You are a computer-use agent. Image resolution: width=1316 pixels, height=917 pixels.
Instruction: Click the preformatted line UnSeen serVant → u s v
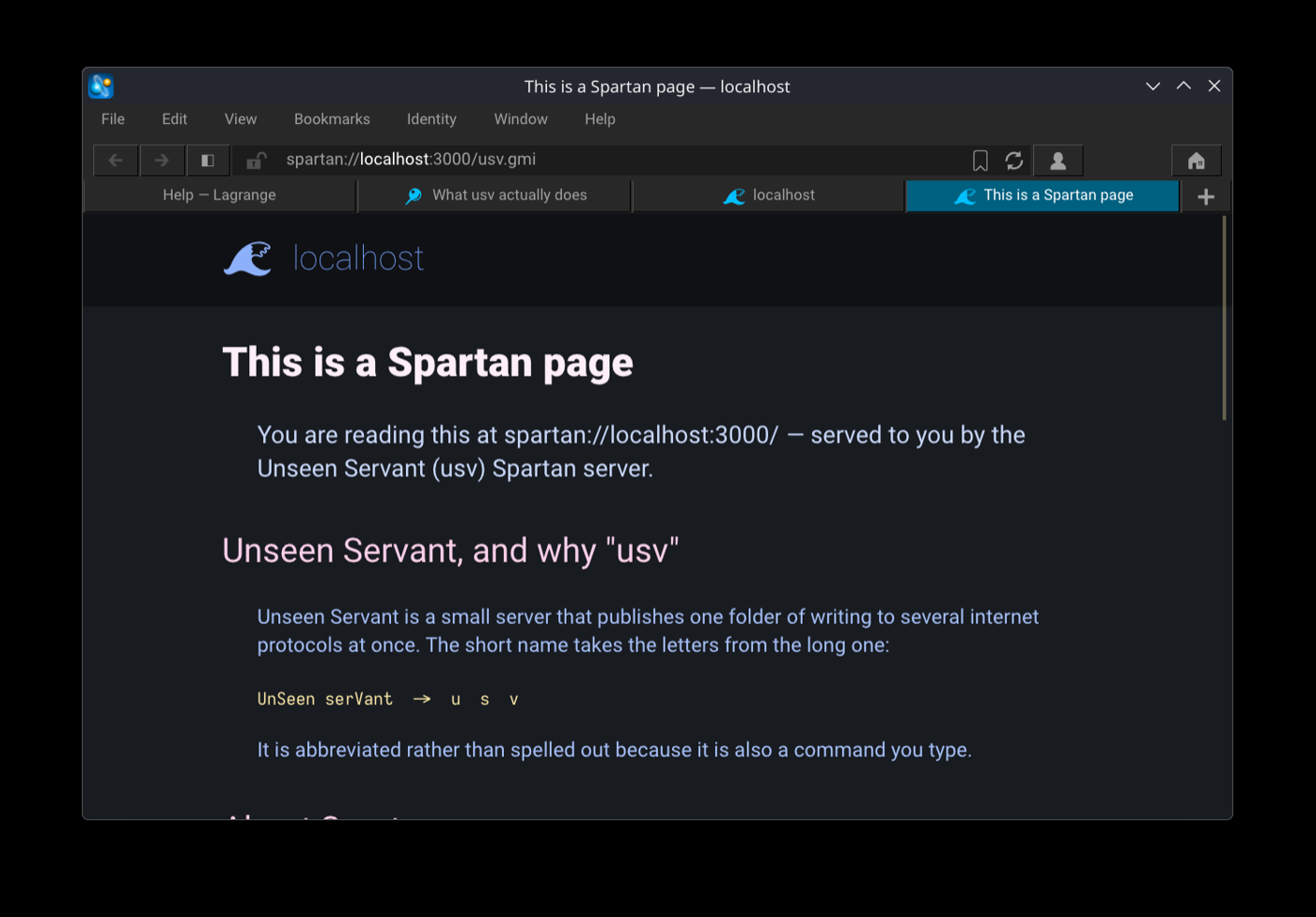tap(388, 699)
